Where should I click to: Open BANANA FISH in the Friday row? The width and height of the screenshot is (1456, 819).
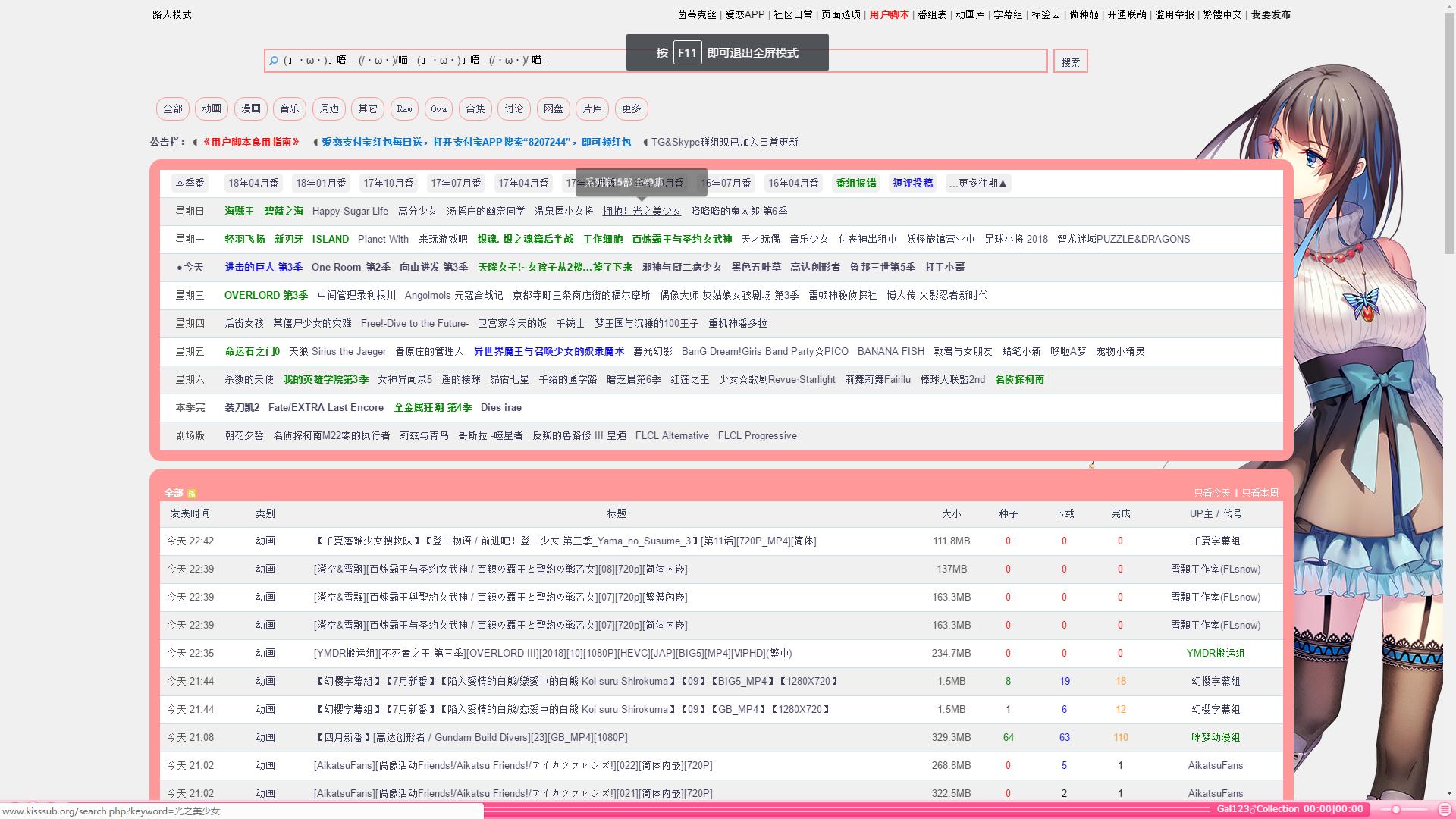(891, 351)
